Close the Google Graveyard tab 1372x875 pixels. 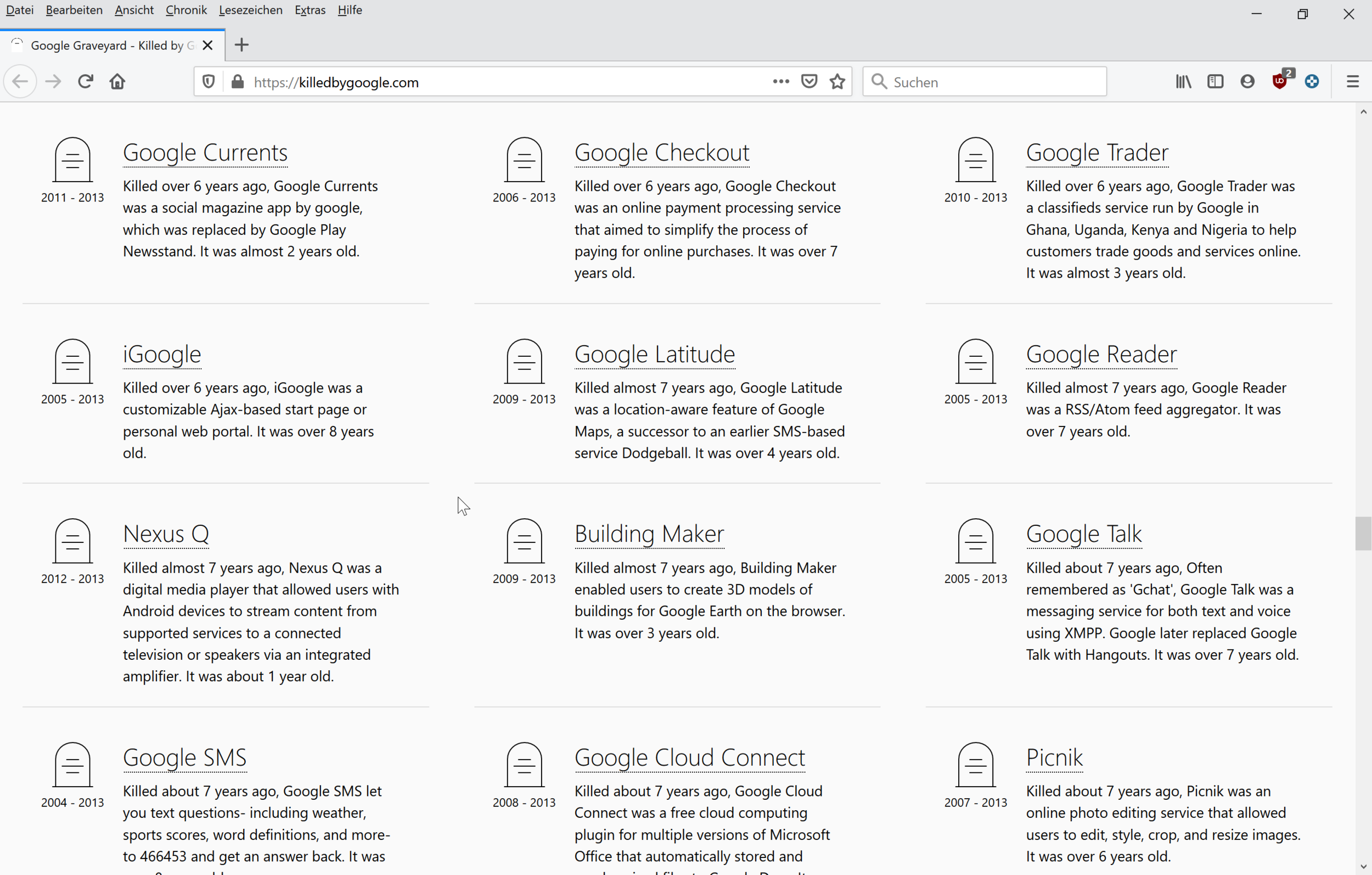click(x=208, y=45)
